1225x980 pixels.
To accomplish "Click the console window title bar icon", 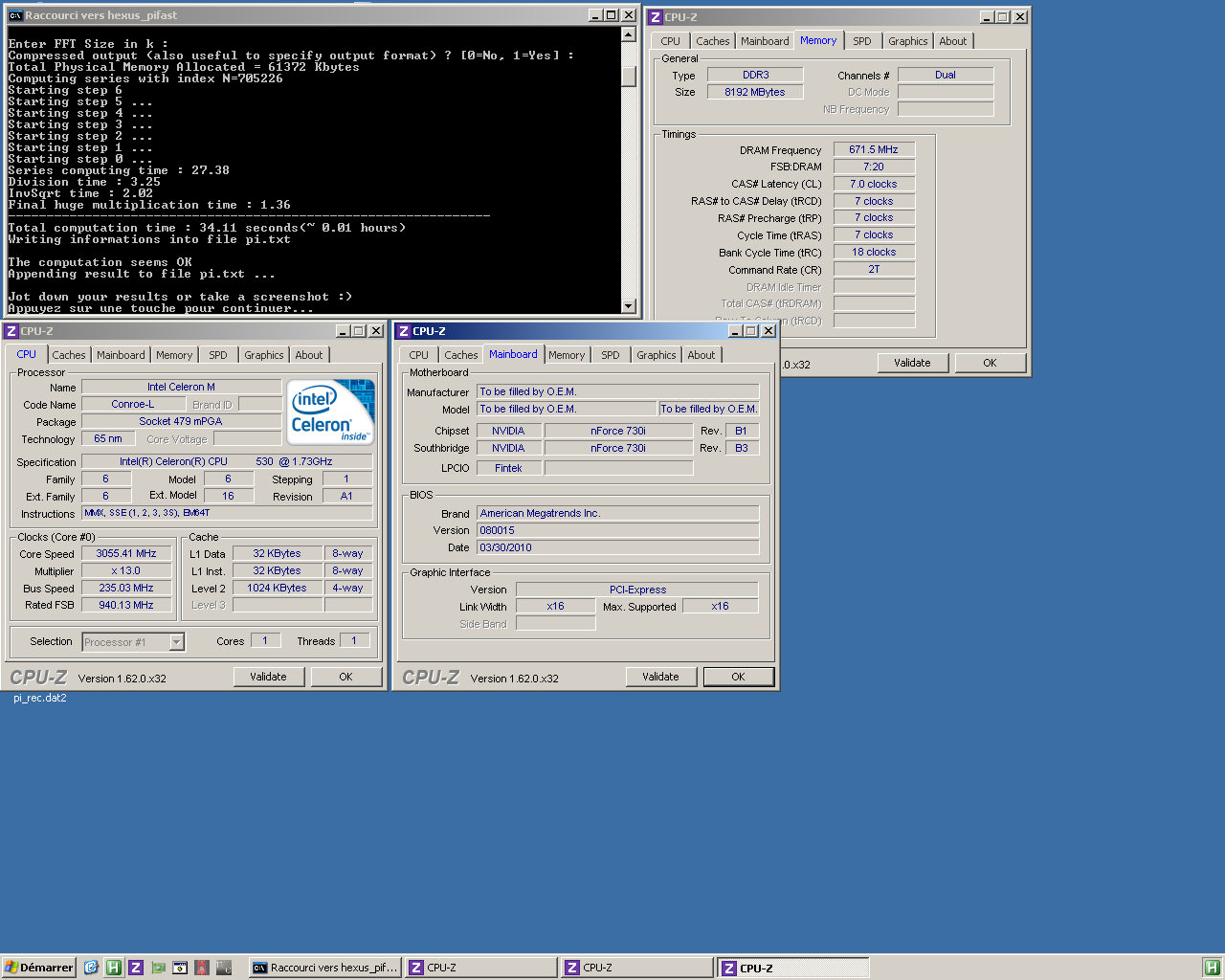I will point(15,15).
